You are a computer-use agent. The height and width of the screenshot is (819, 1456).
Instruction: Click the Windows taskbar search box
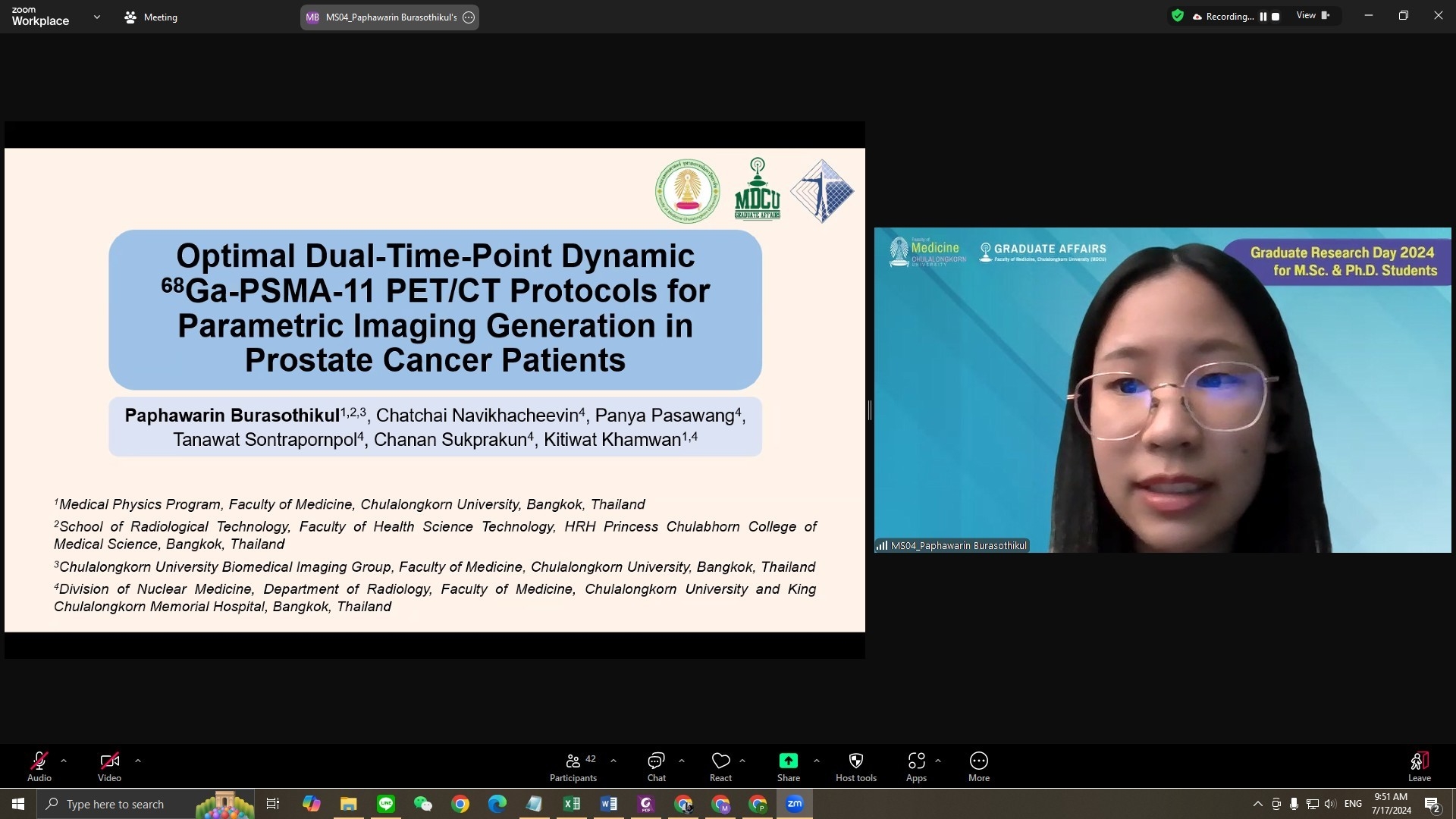114,804
